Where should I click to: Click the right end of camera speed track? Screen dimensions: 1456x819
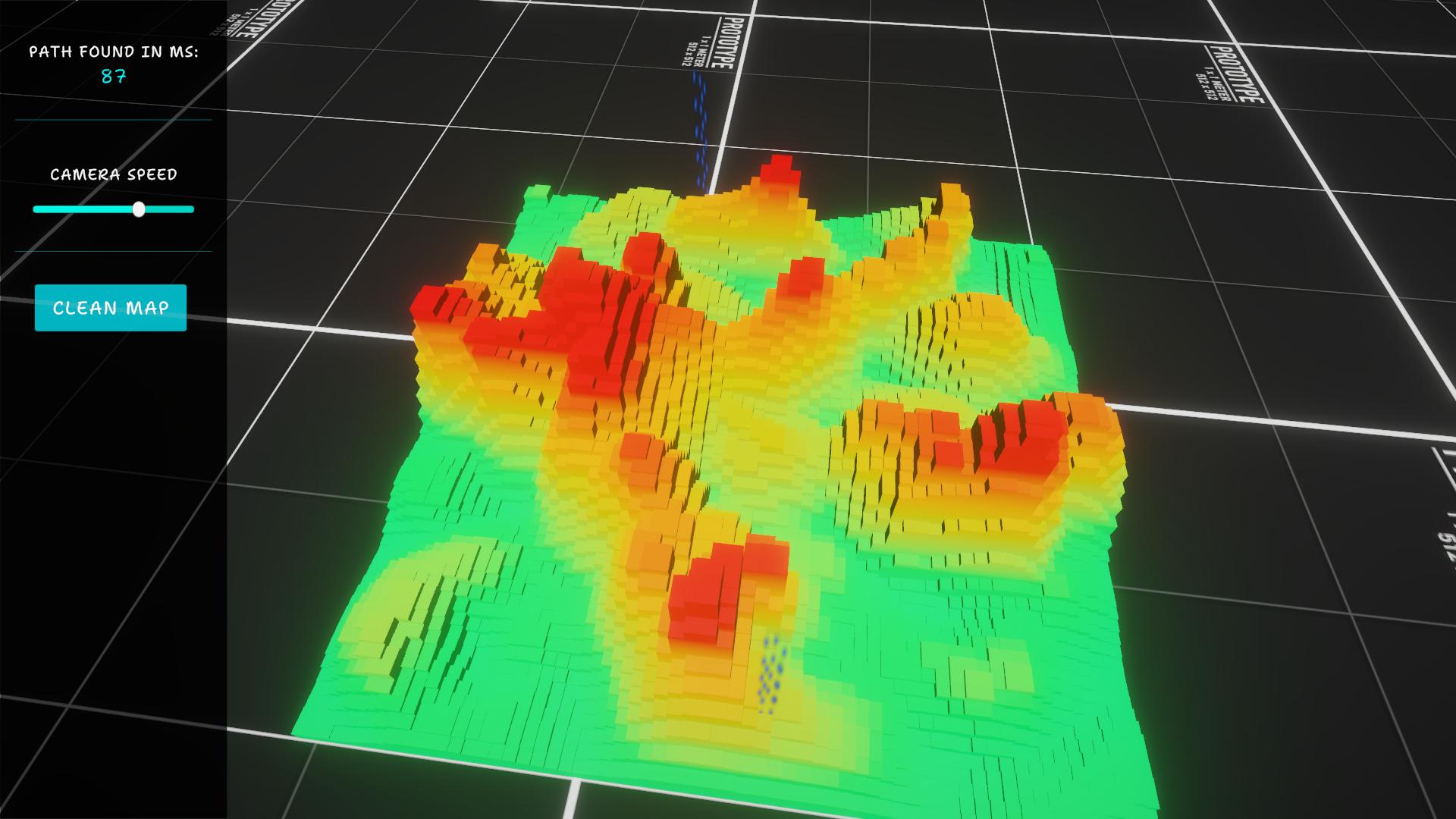point(191,209)
